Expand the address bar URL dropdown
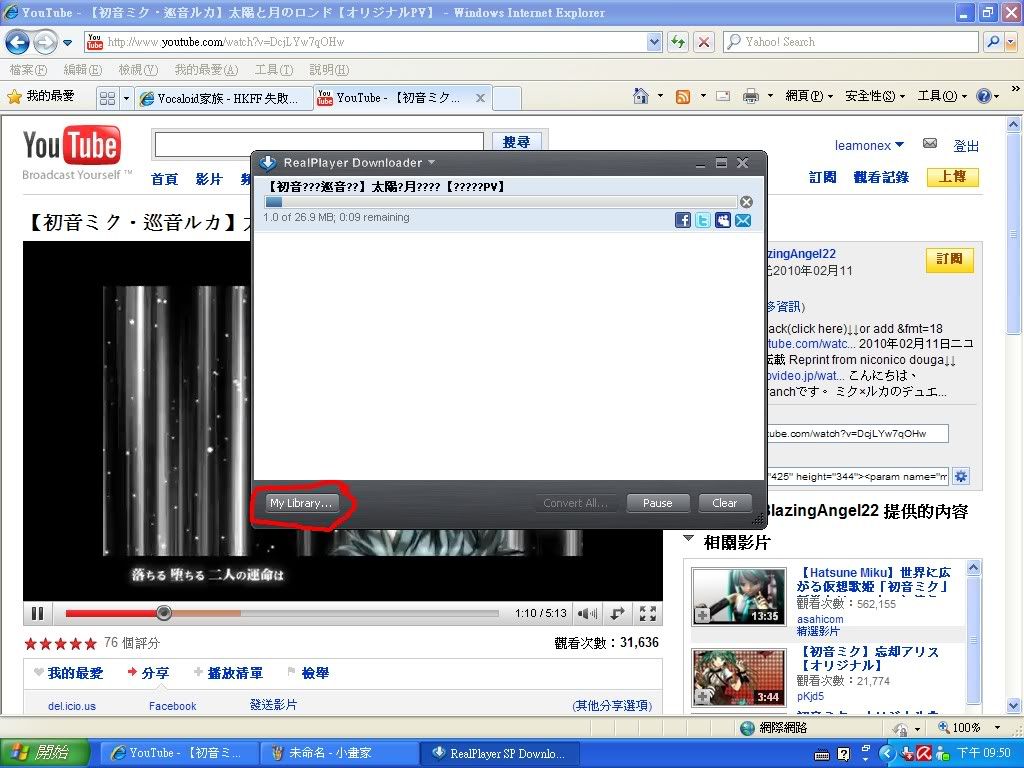 pyautogui.click(x=654, y=42)
